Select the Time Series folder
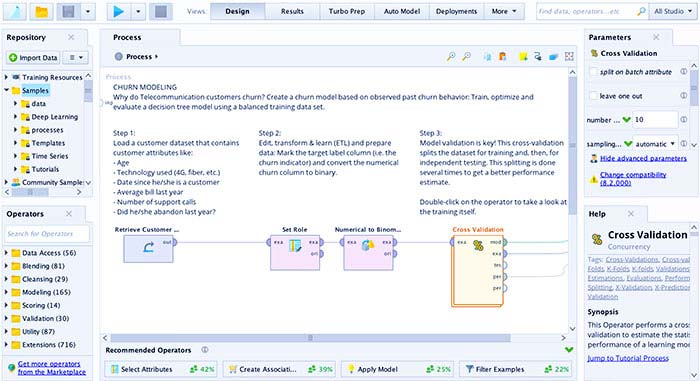 [x=50, y=156]
